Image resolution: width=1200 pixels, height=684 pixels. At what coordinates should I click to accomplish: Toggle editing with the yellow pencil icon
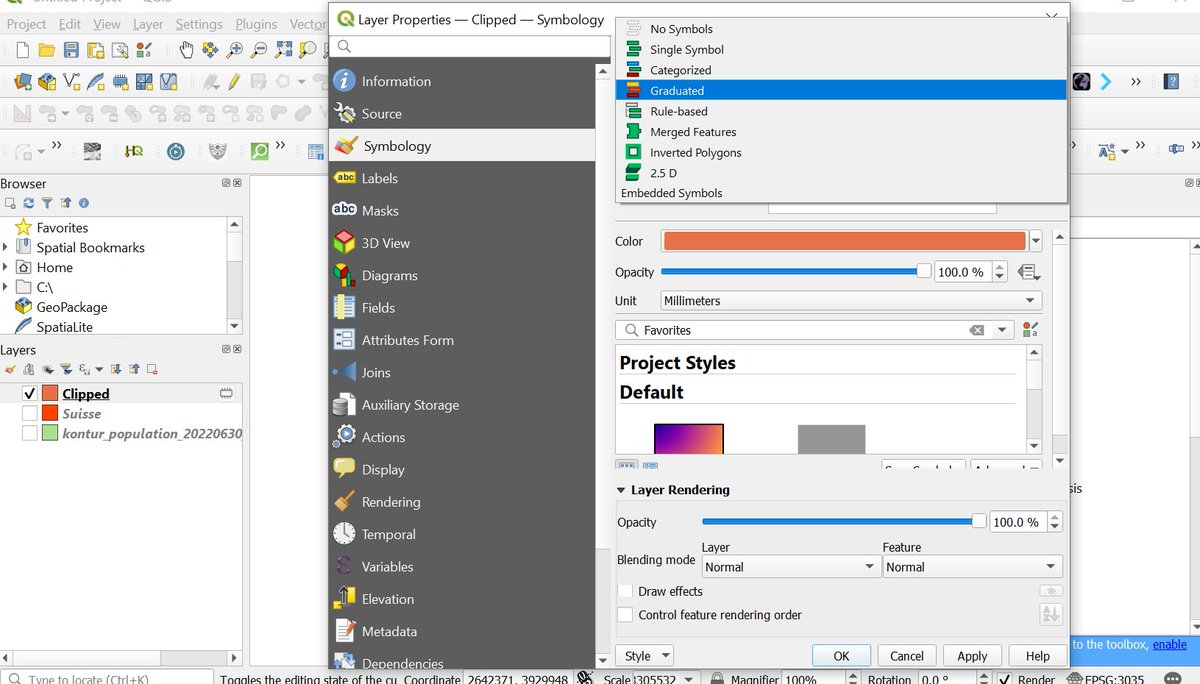pos(234,82)
